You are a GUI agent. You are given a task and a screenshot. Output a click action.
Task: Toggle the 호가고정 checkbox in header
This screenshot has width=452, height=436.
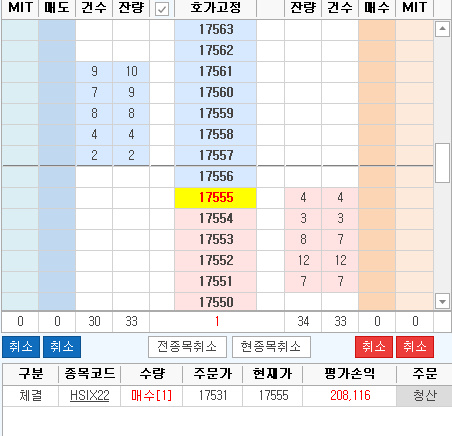point(162,9)
